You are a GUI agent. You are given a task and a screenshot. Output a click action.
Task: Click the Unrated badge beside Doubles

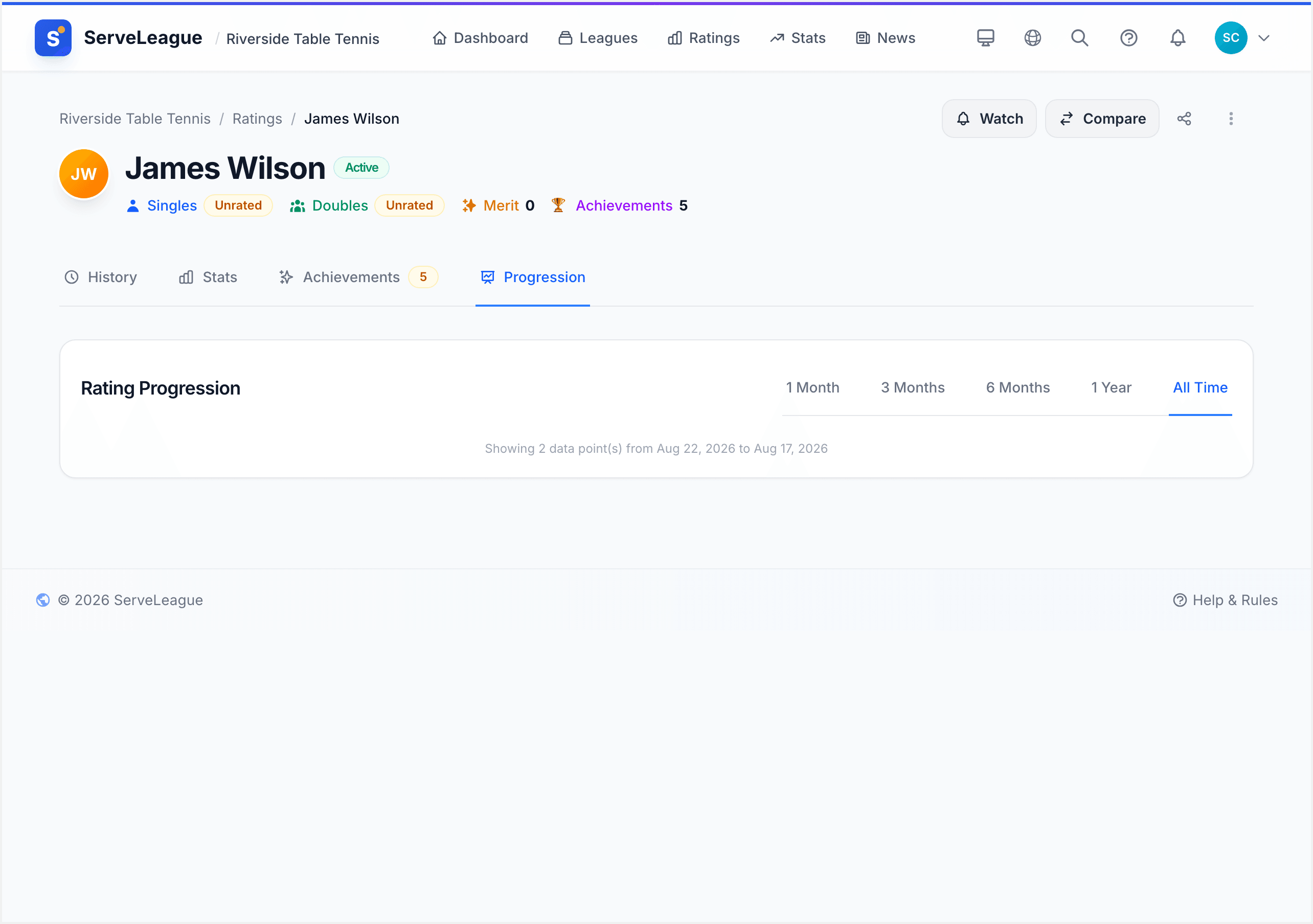click(x=410, y=205)
